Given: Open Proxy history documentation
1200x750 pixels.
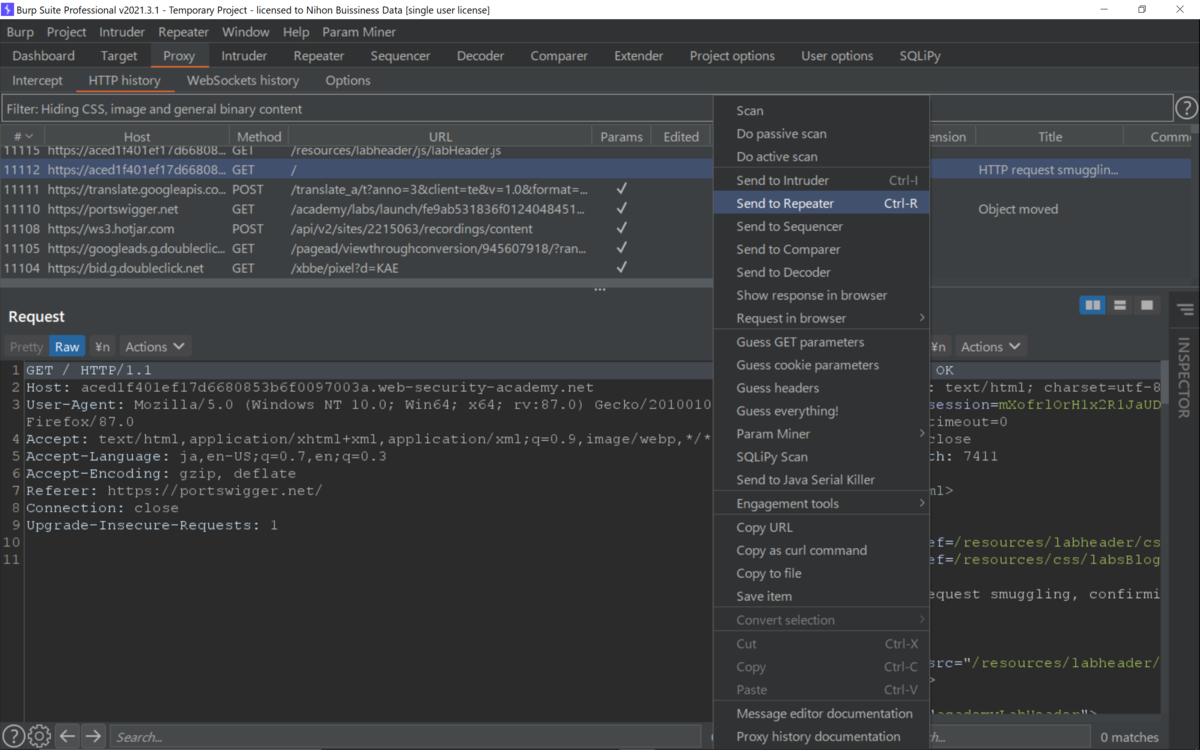Looking at the screenshot, I should click(x=822, y=736).
